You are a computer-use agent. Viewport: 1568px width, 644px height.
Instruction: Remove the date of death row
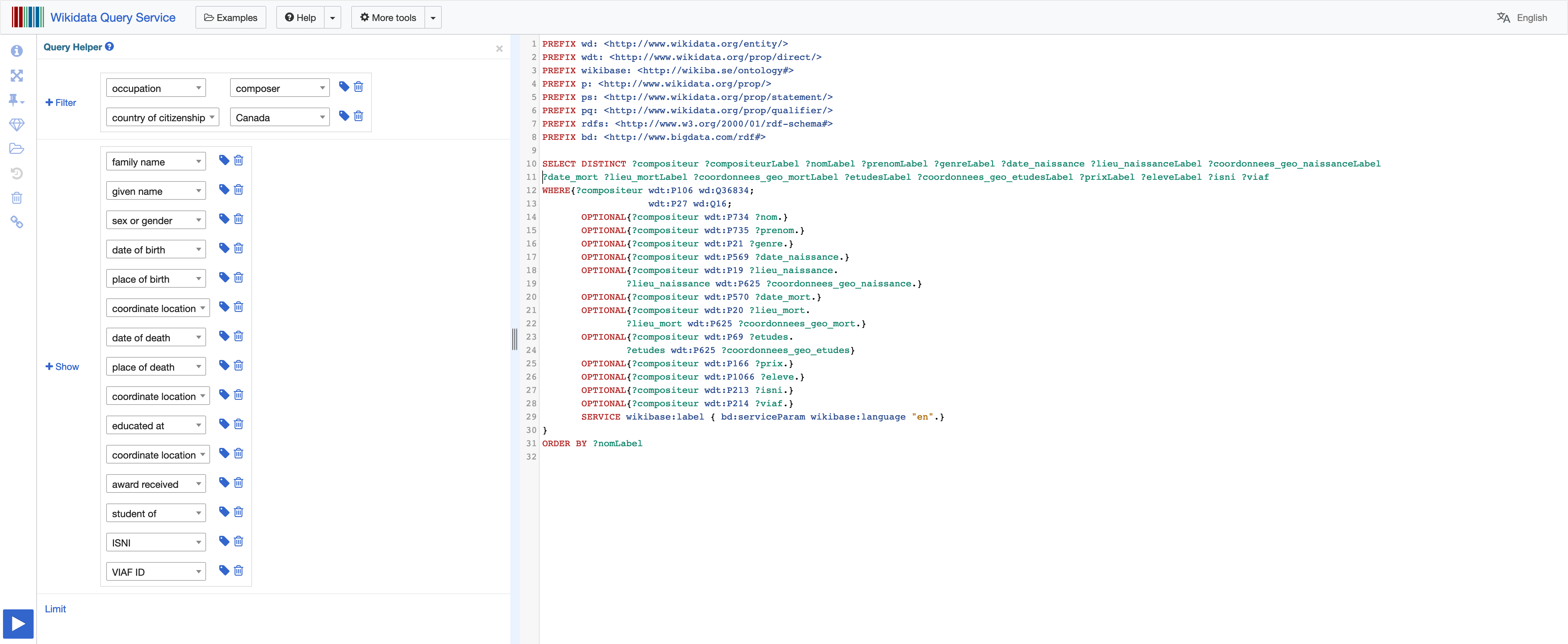[239, 336]
